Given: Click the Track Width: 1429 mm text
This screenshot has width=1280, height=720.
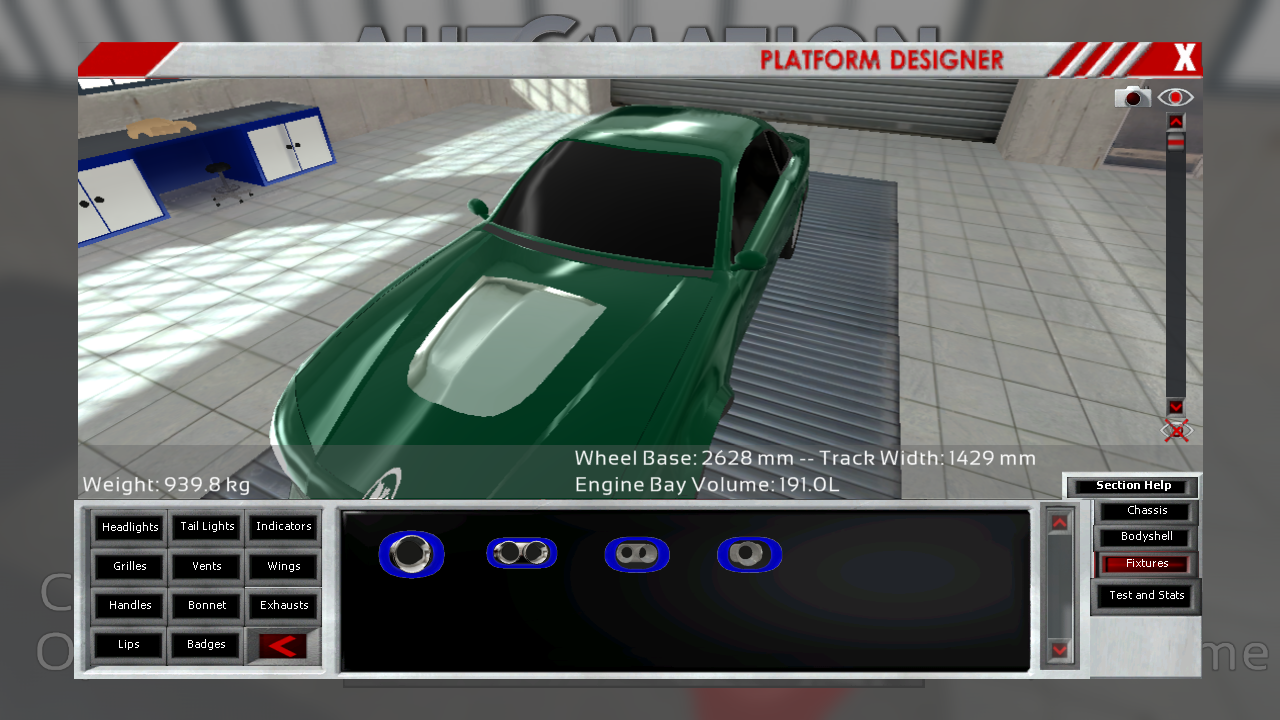Looking at the screenshot, I should click(x=930, y=458).
